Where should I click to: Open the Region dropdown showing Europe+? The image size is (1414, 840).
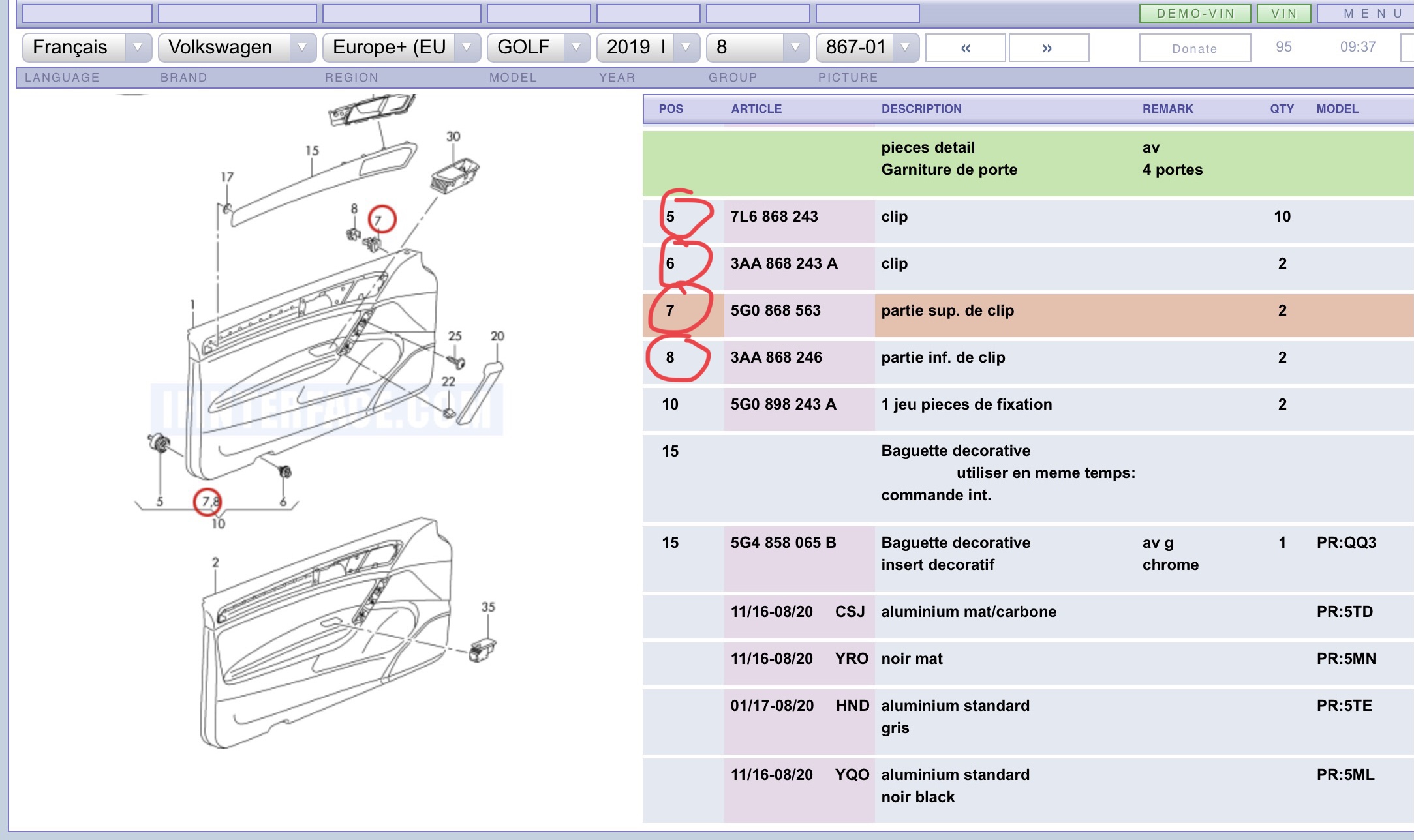coord(401,48)
